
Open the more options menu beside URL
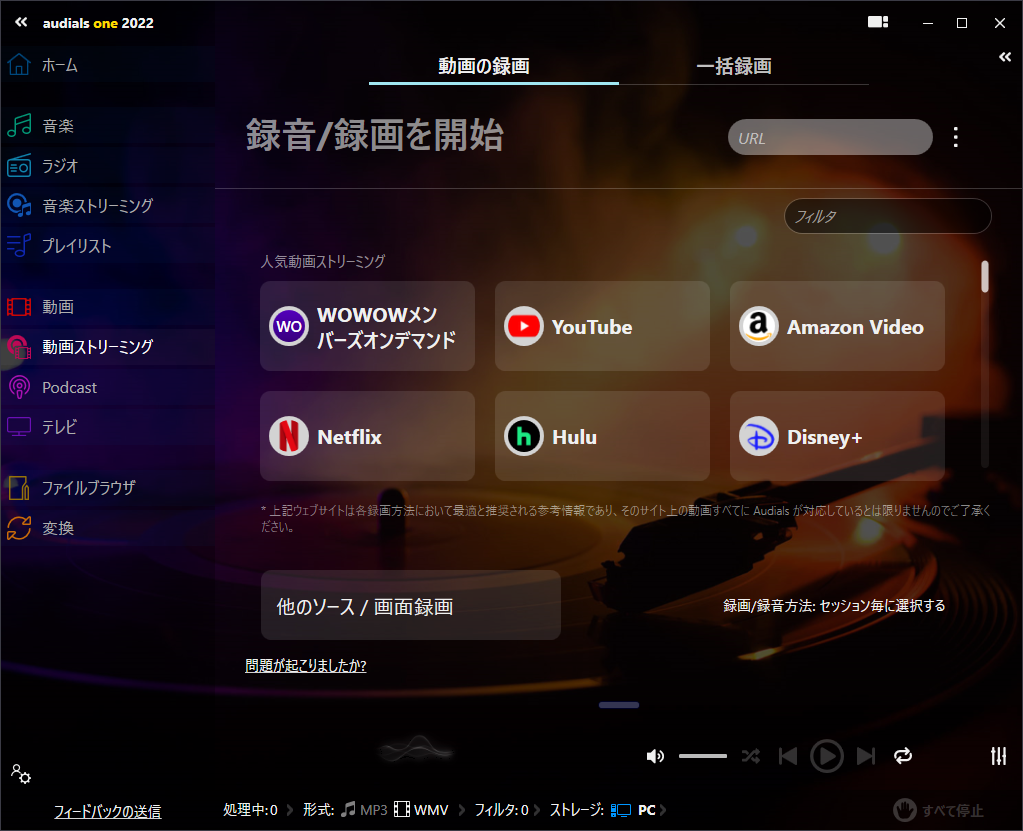tap(956, 137)
